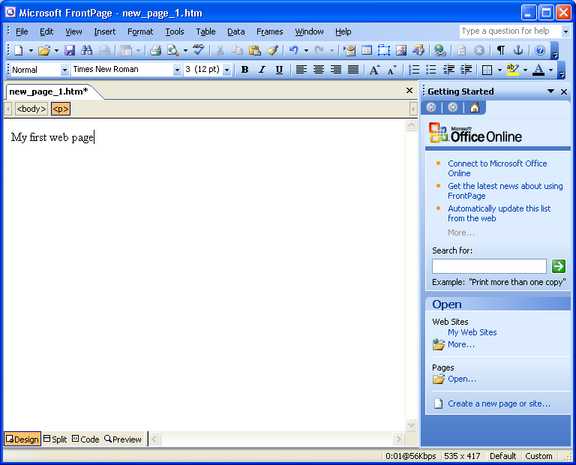Screen dimensions: 576x465
Task: Open the Getting Started pane dropdown arrow
Action: pos(551,91)
